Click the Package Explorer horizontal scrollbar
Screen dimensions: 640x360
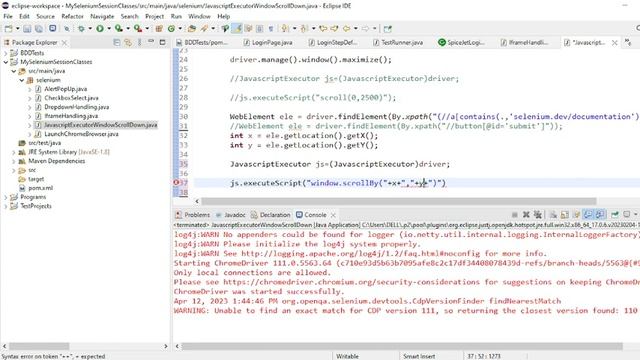[x=39, y=346]
